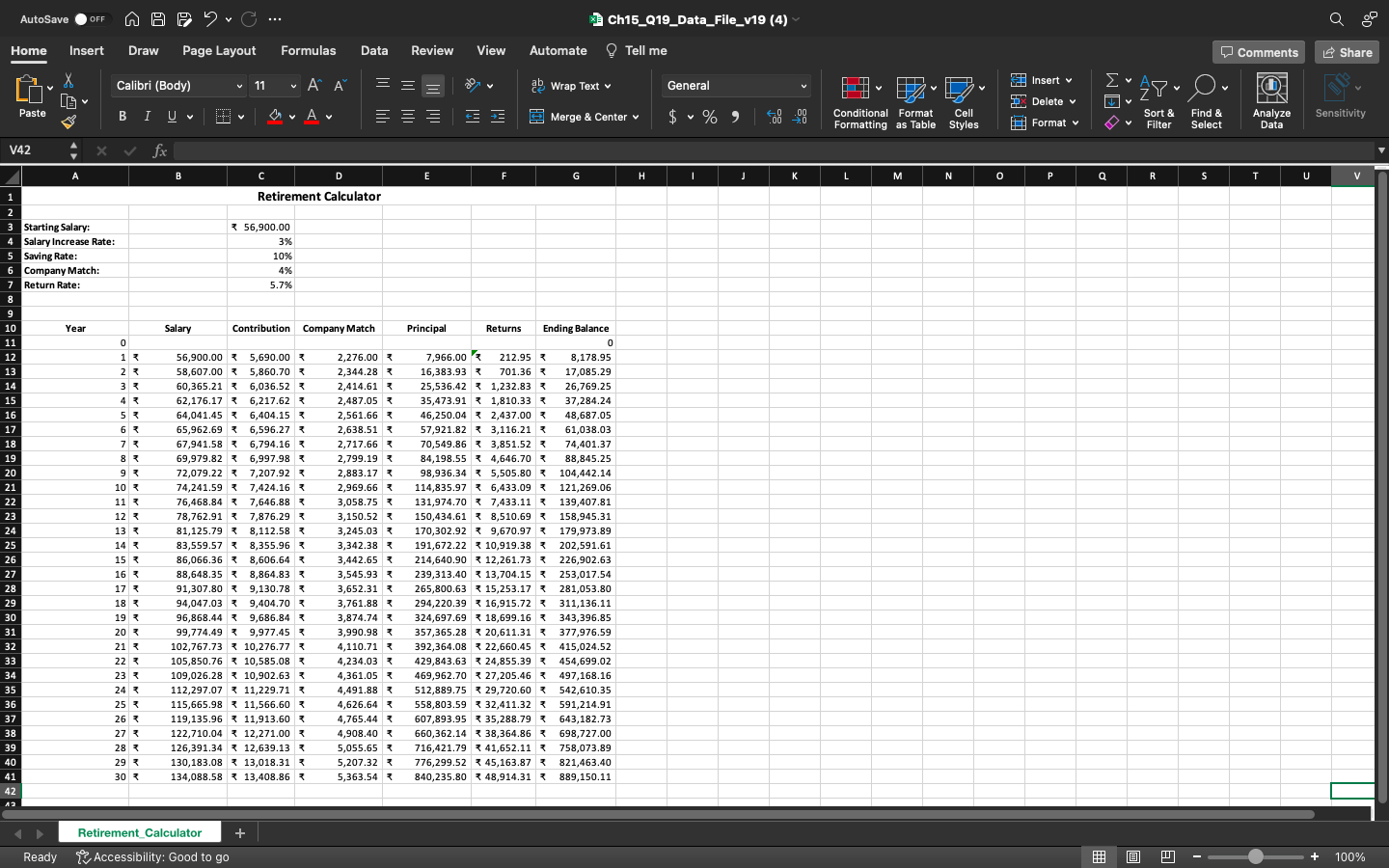
Task: Toggle bold formatting
Action: (122, 116)
